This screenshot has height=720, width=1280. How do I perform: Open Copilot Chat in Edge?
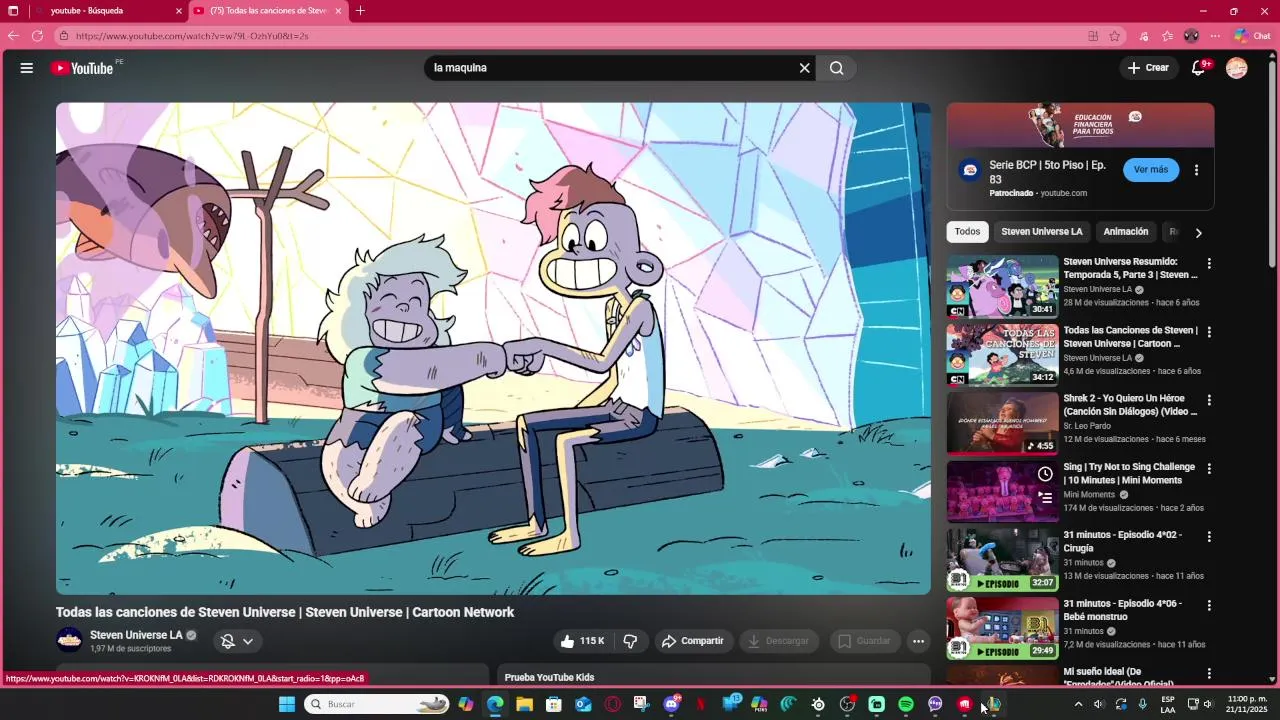click(x=1252, y=36)
